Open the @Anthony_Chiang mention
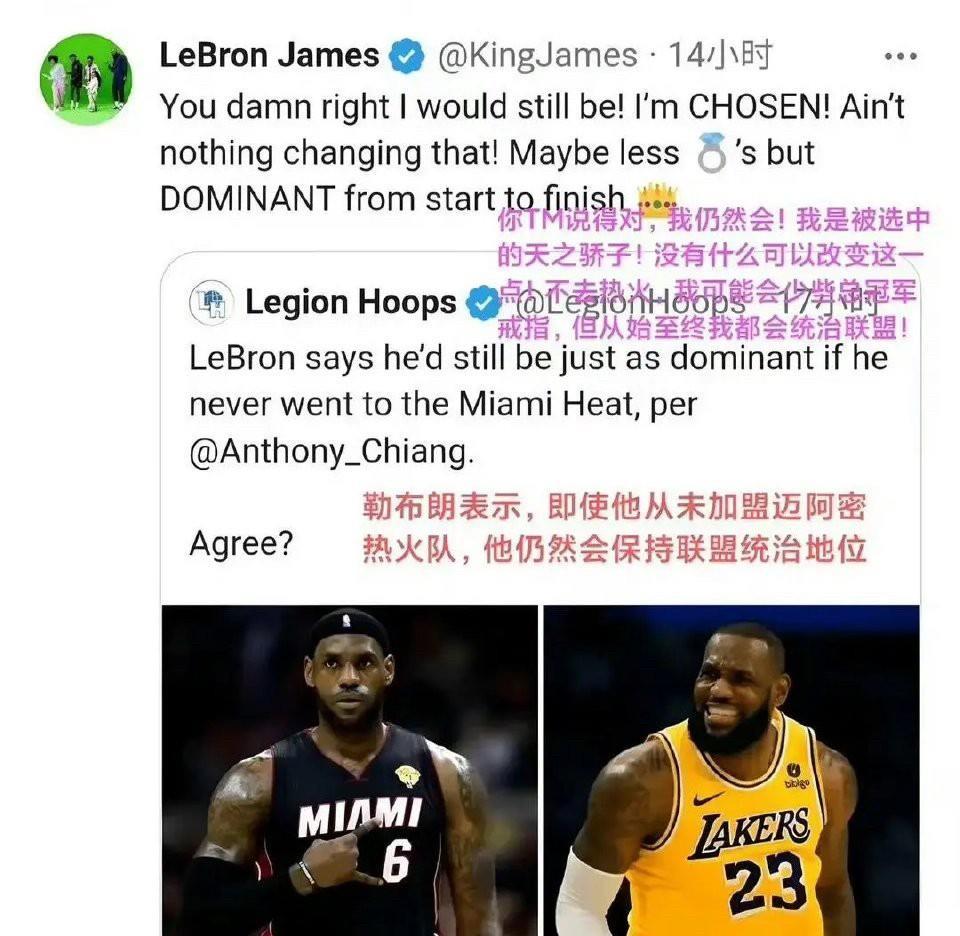This screenshot has width=960, height=936. coord(331,452)
